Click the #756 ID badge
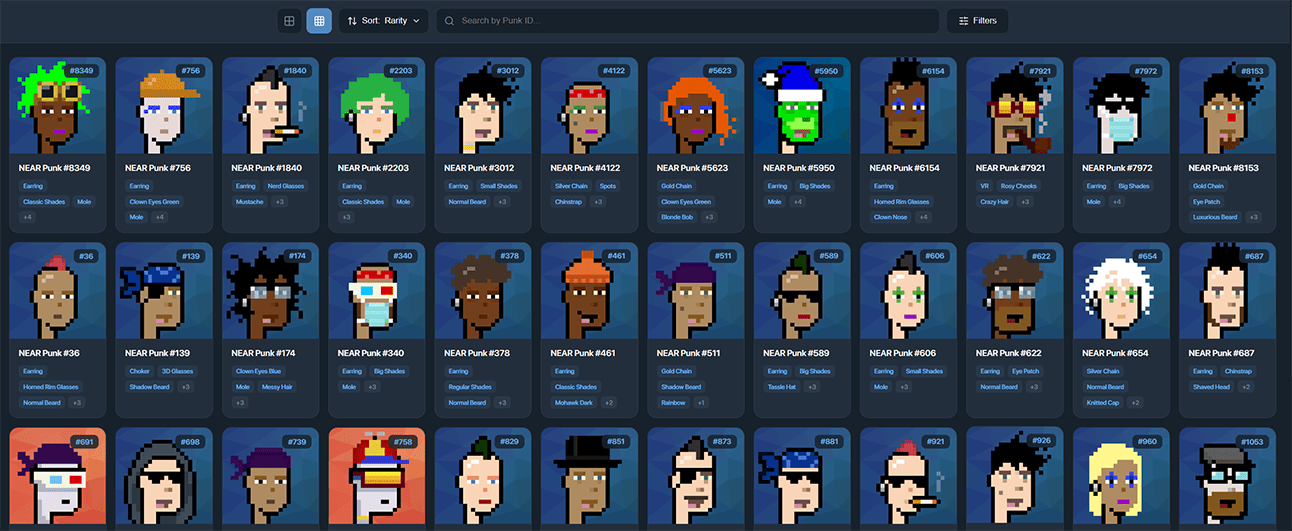 click(189, 71)
